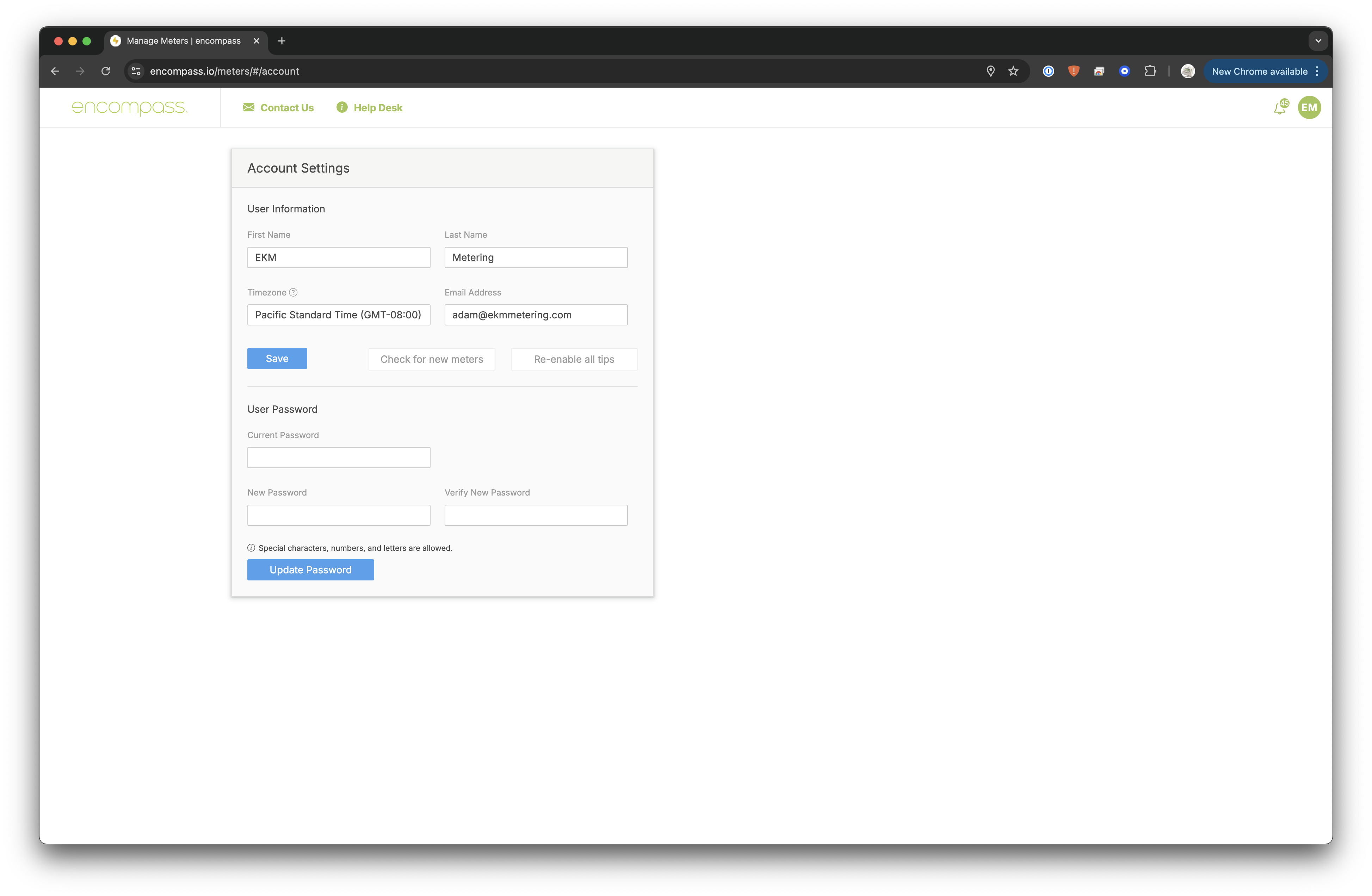
Task: Expand the tab search chevron dropdown
Action: 1318,41
